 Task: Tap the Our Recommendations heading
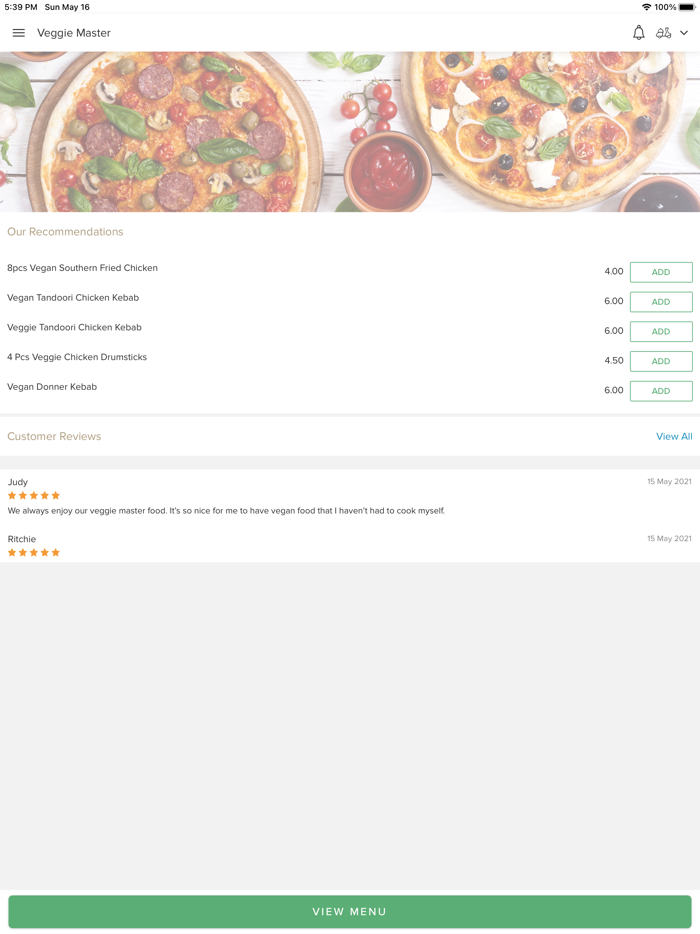(65, 232)
